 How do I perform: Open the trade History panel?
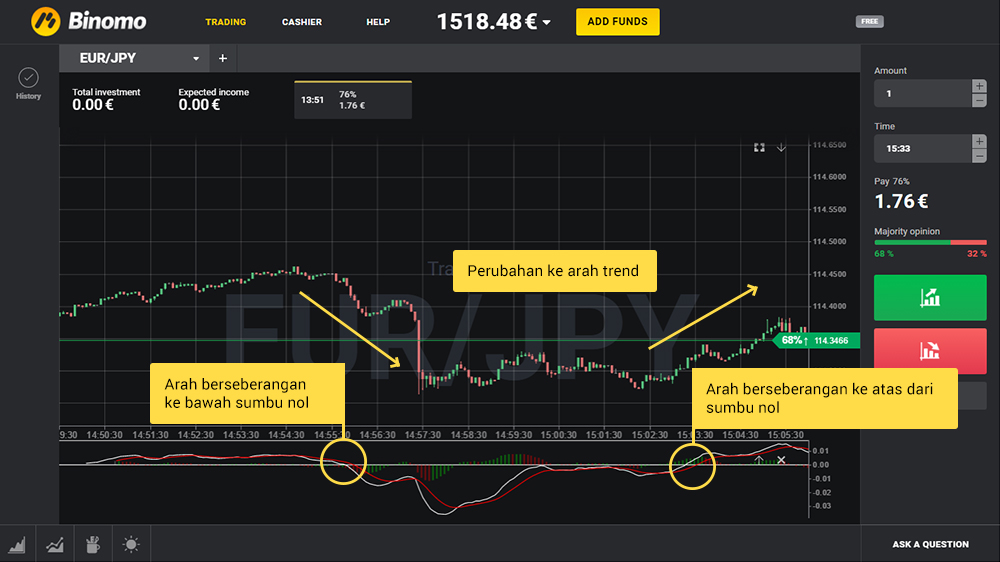pyautogui.click(x=28, y=84)
